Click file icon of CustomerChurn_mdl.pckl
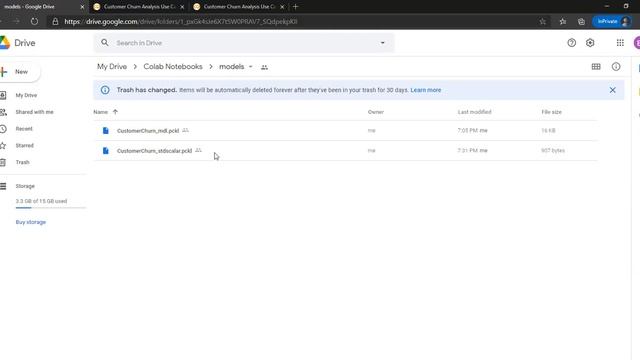The image size is (640, 360). [106, 131]
